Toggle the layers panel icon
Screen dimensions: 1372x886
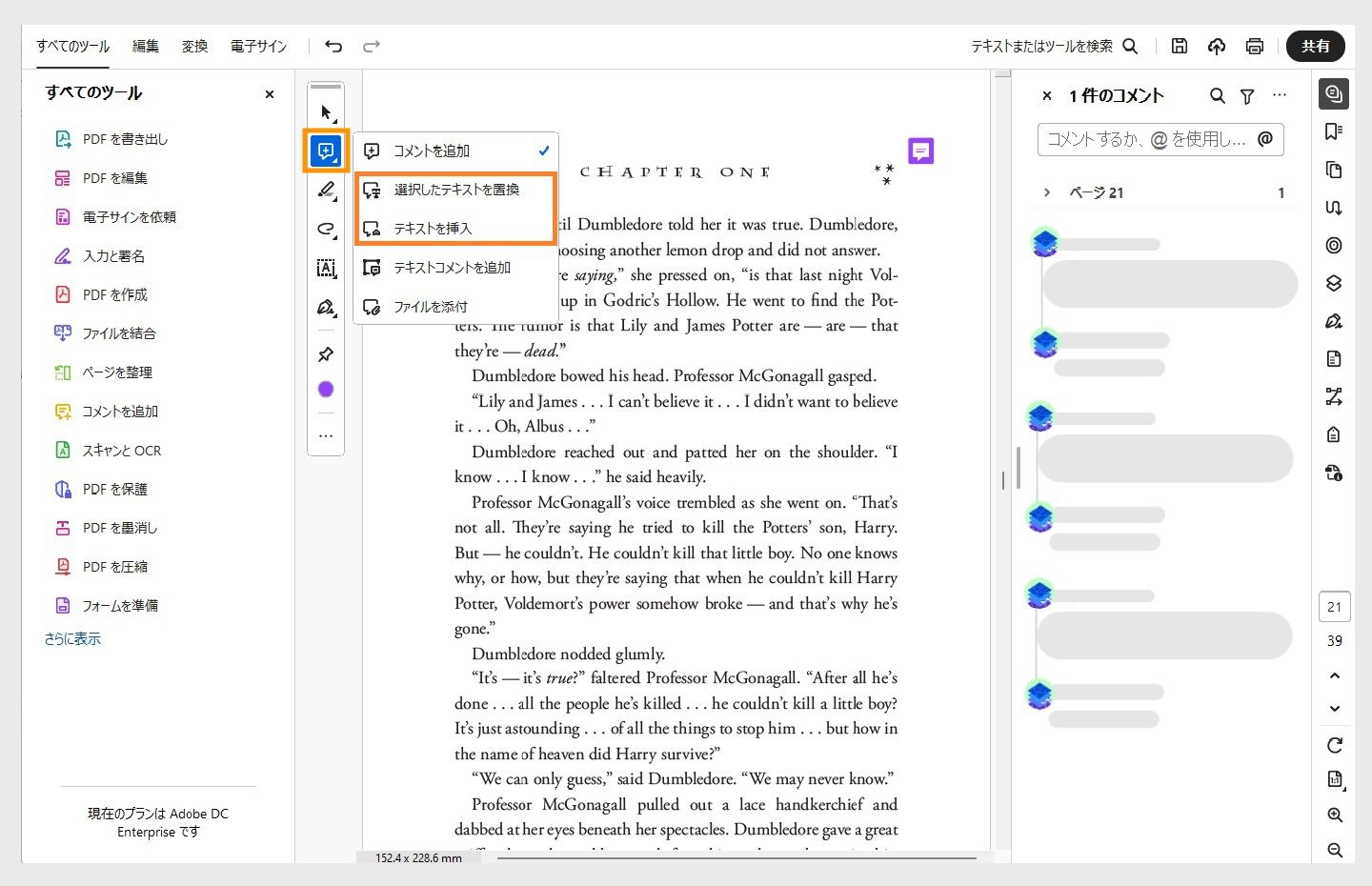1334,283
